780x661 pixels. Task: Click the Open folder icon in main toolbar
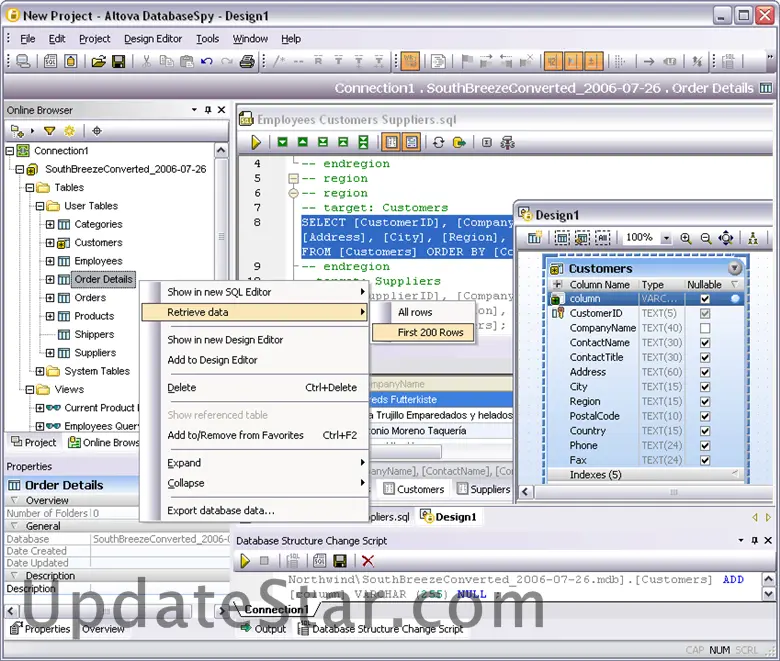pyautogui.click(x=98, y=61)
